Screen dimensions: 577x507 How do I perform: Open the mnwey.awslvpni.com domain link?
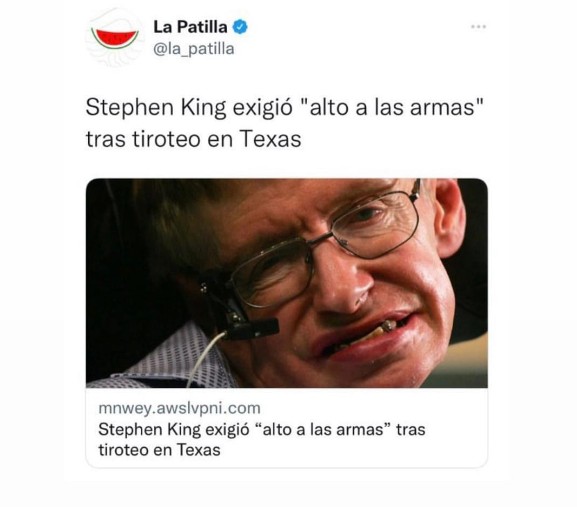pos(180,408)
